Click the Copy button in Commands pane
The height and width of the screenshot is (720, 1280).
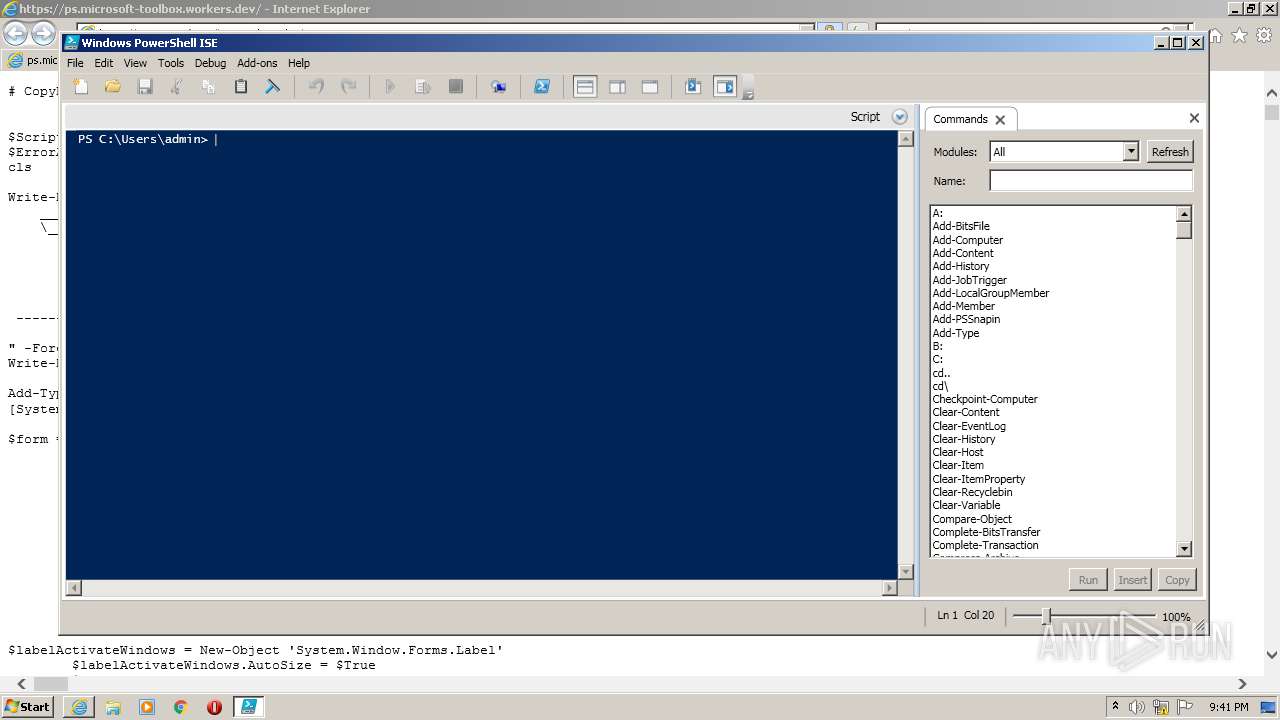(x=1177, y=580)
